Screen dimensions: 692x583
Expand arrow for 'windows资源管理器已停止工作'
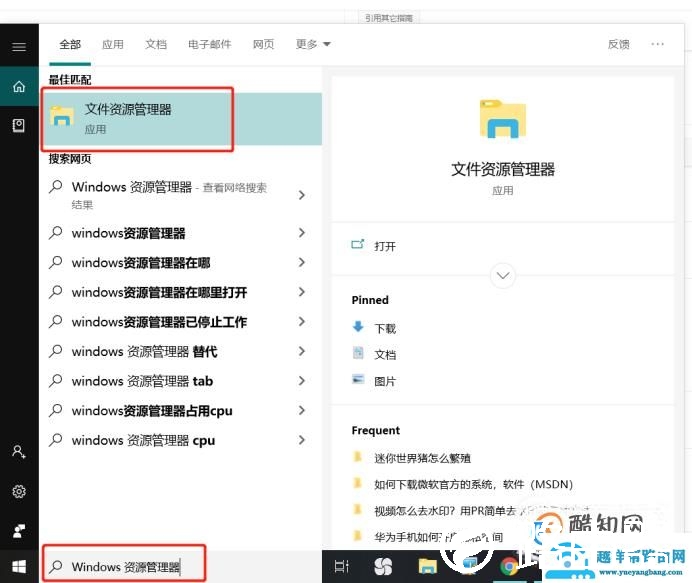pos(301,321)
